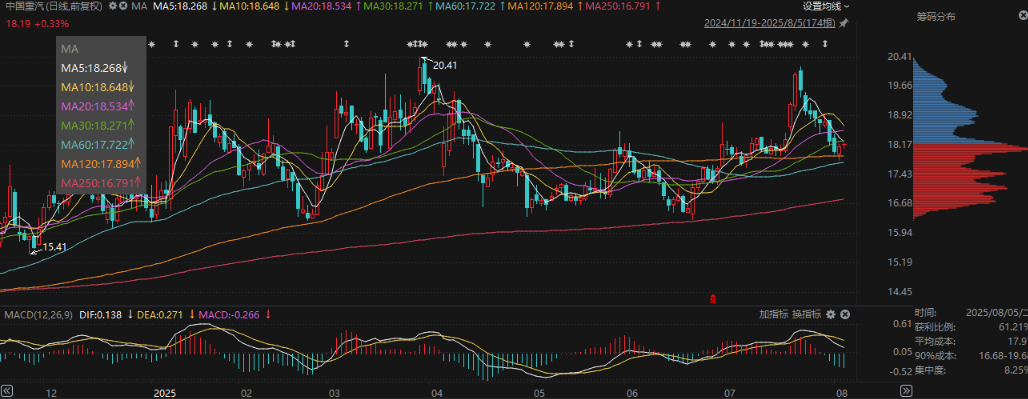
Task: Click the 2025 label on time axis
Action: click(x=165, y=394)
